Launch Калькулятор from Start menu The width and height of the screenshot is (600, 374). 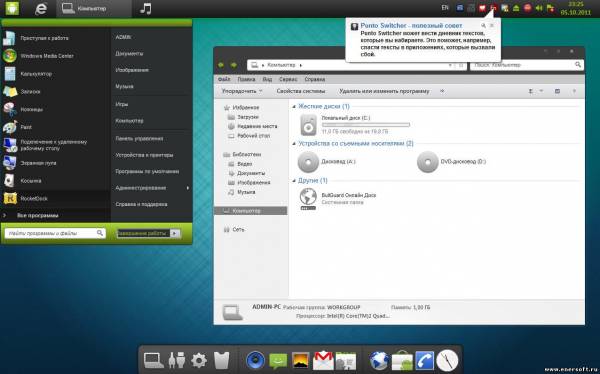[36, 74]
